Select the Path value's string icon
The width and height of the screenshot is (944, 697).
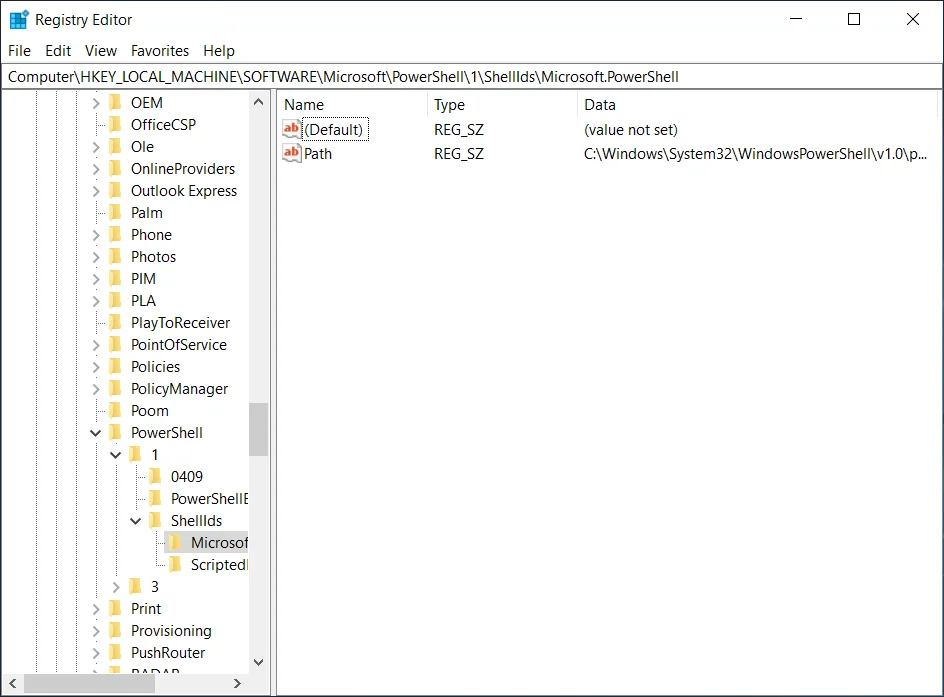point(291,153)
